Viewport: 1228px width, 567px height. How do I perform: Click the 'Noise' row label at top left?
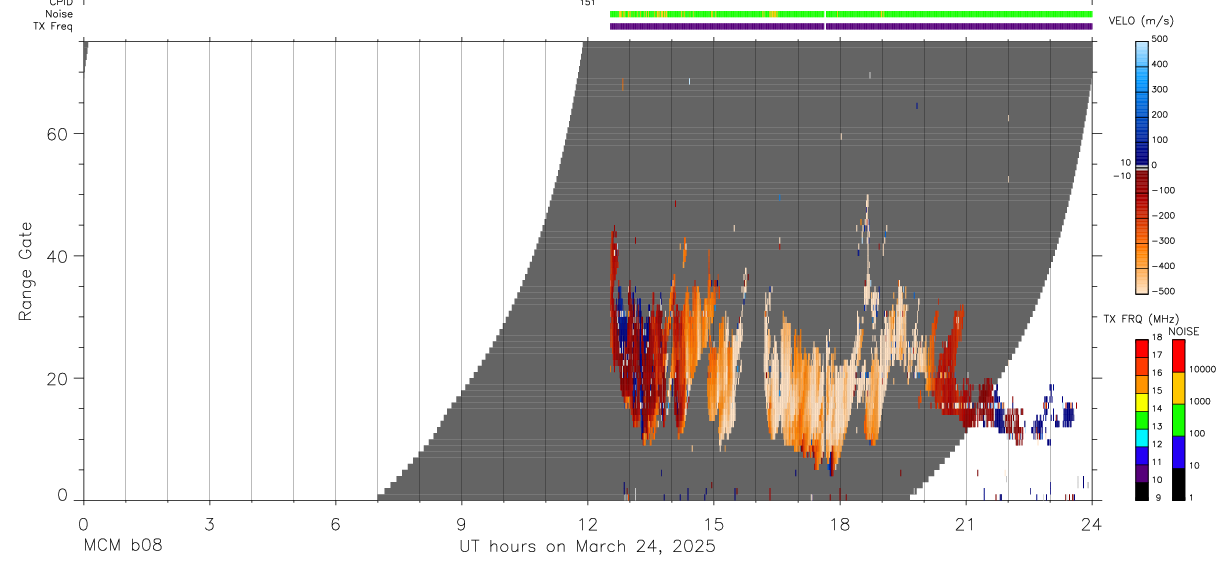59,14
